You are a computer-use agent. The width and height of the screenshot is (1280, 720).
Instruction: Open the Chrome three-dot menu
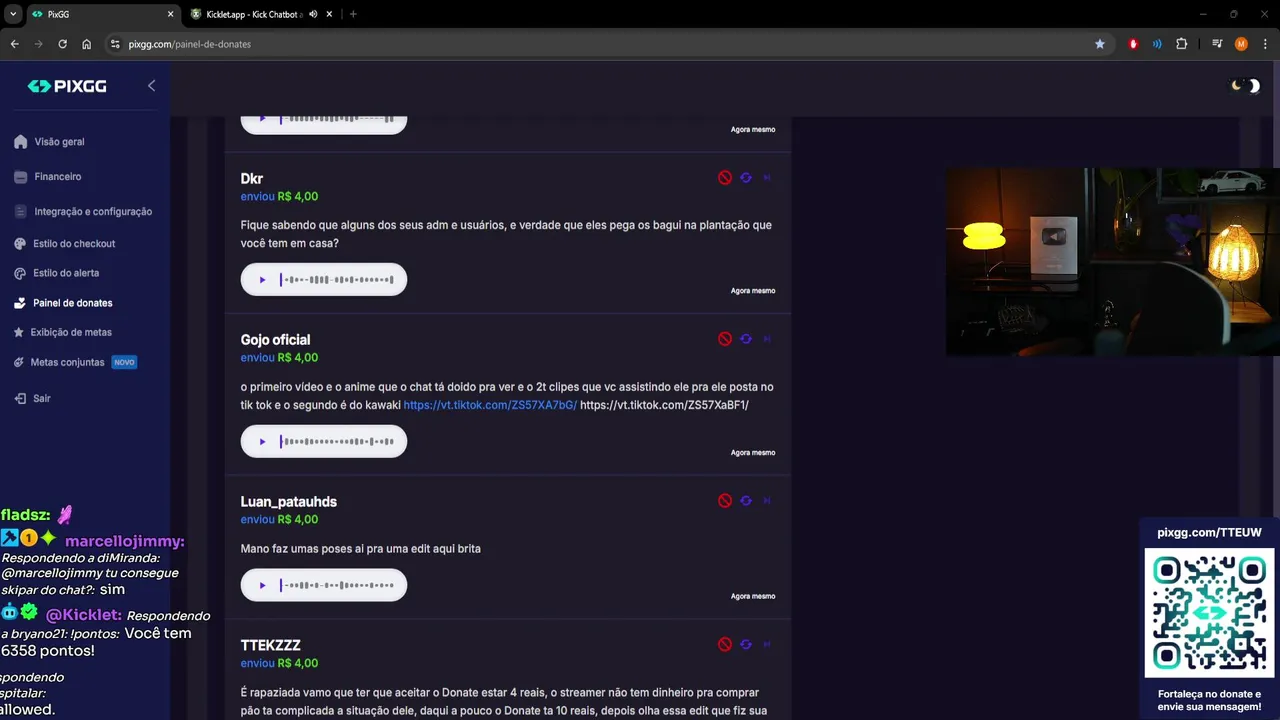pyautogui.click(x=1265, y=44)
